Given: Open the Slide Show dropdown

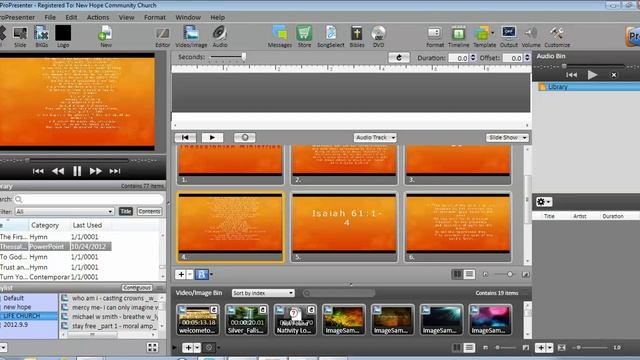Looking at the screenshot, I should [x=507, y=138].
